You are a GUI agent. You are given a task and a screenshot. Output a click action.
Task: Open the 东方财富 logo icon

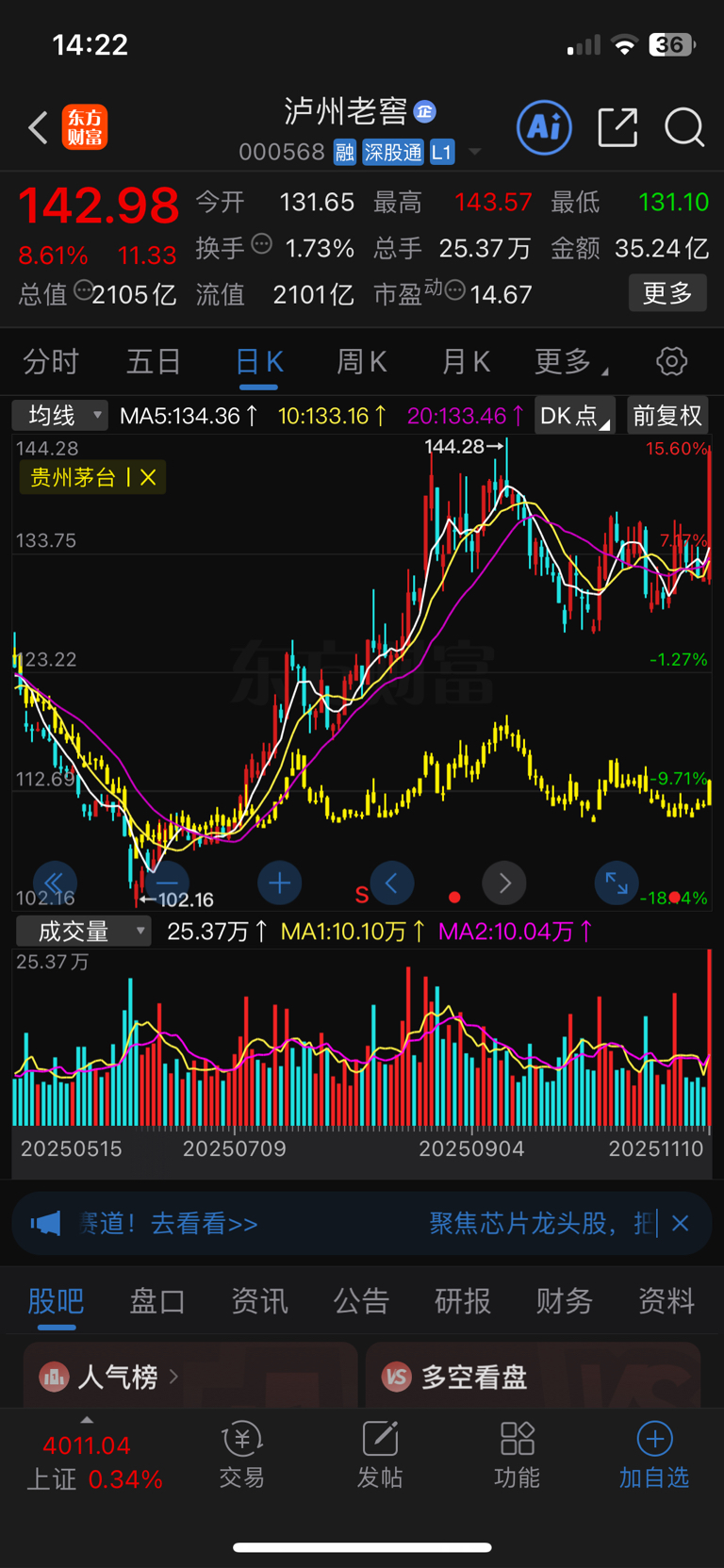point(85,127)
